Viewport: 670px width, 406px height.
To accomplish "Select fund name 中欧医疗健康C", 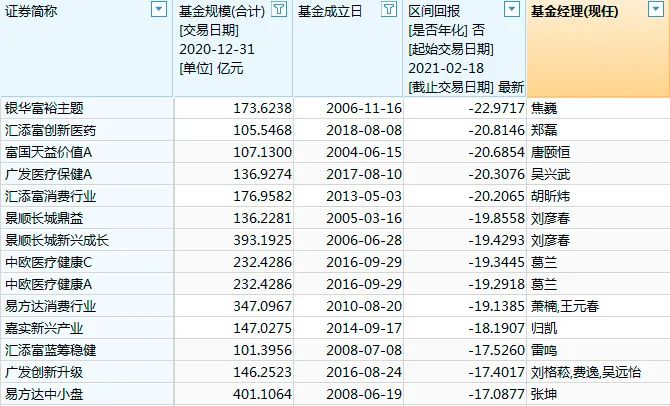I will [x=48, y=262].
